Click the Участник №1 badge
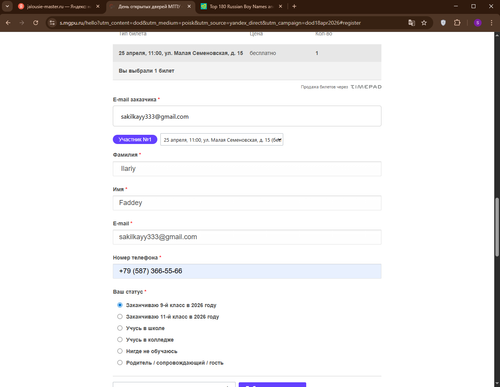 pos(135,139)
